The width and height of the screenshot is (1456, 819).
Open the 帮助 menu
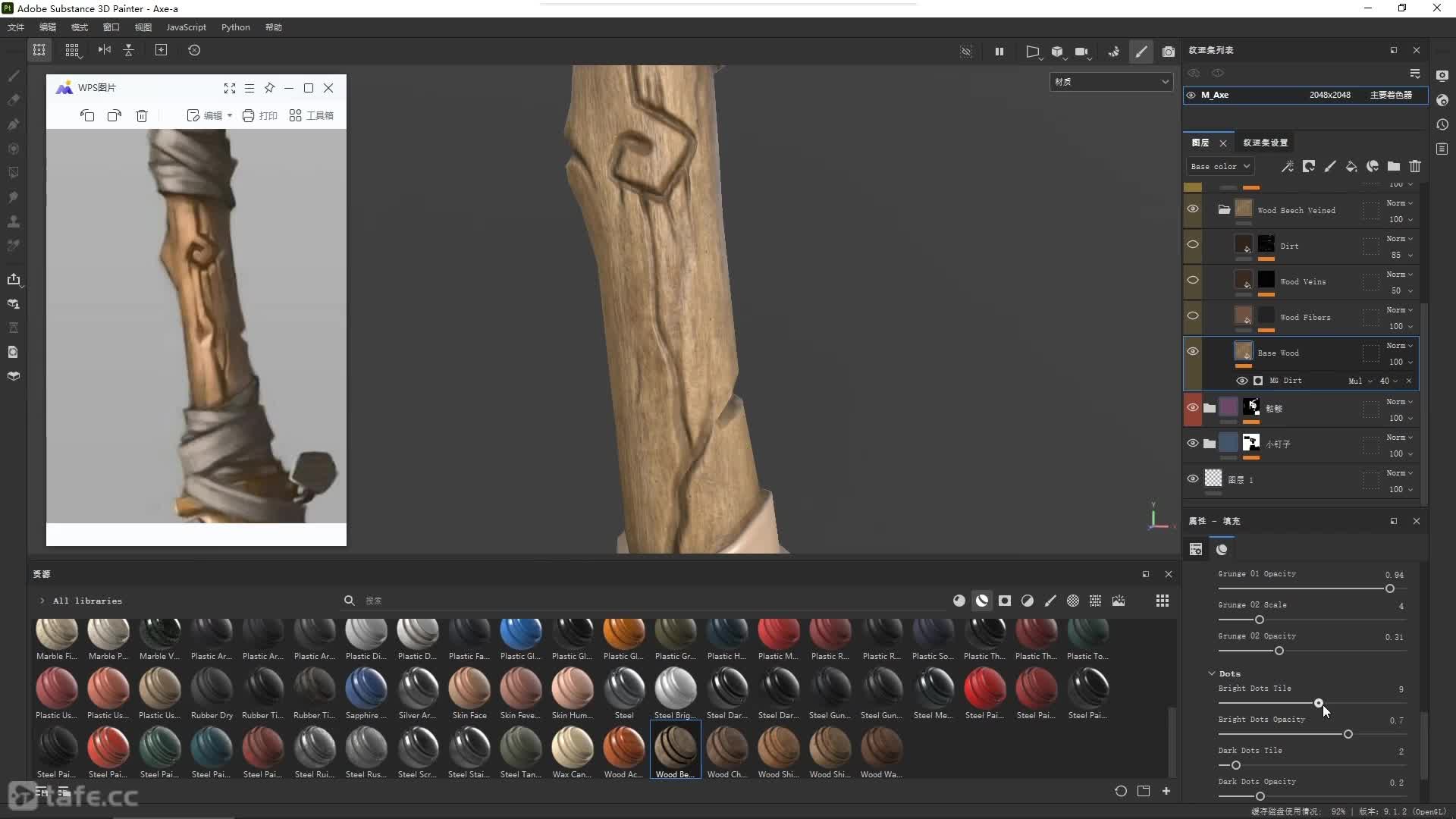(x=274, y=27)
